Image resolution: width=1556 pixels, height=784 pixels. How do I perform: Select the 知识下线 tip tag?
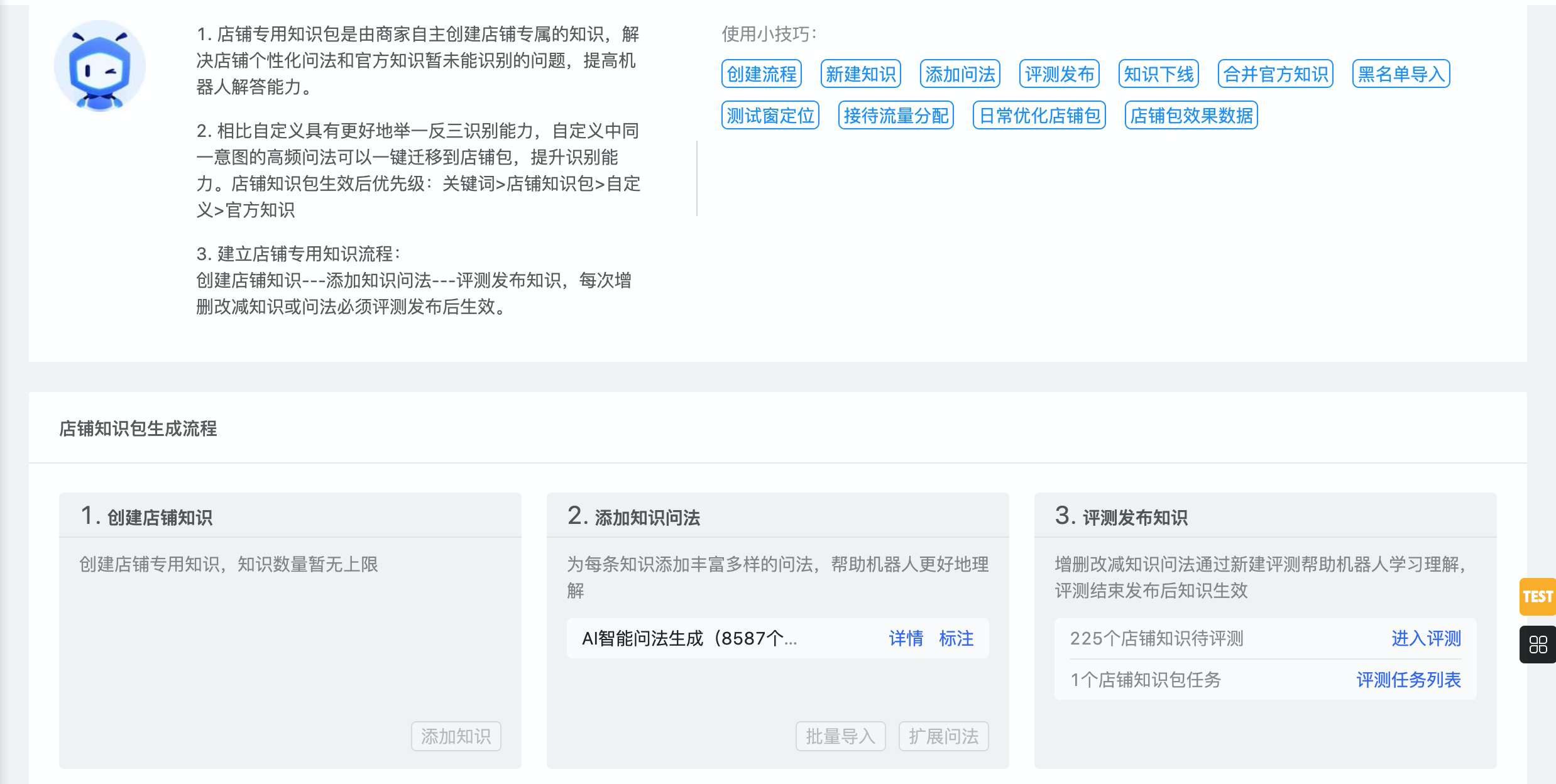pos(1158,74)
